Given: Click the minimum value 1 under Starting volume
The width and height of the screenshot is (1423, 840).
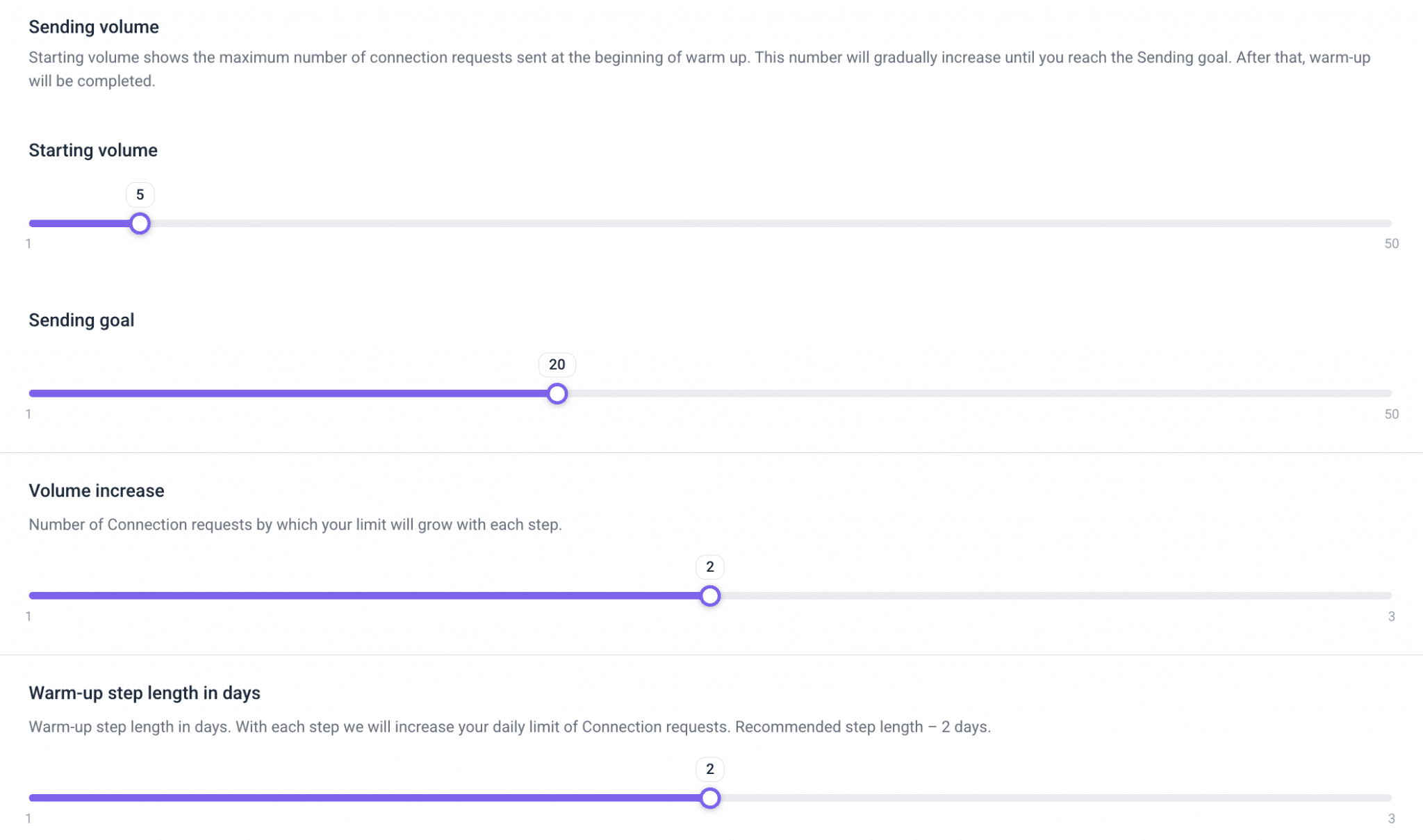Looking at the screenshot, I should [29, 244].
